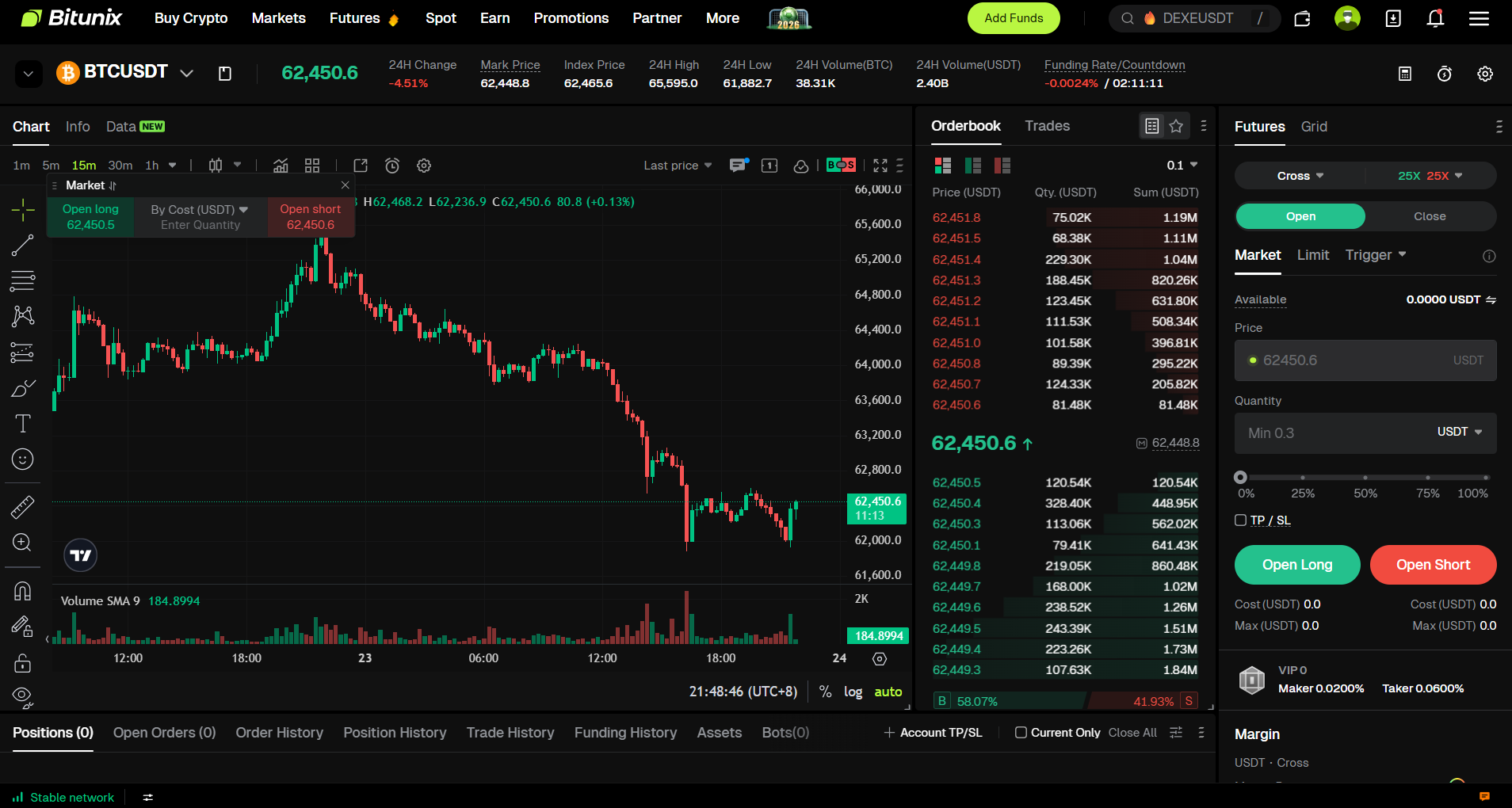Toggle auto scale on the chart
The width and height of the screenshot is (1512, 808).
pos(888,692)
